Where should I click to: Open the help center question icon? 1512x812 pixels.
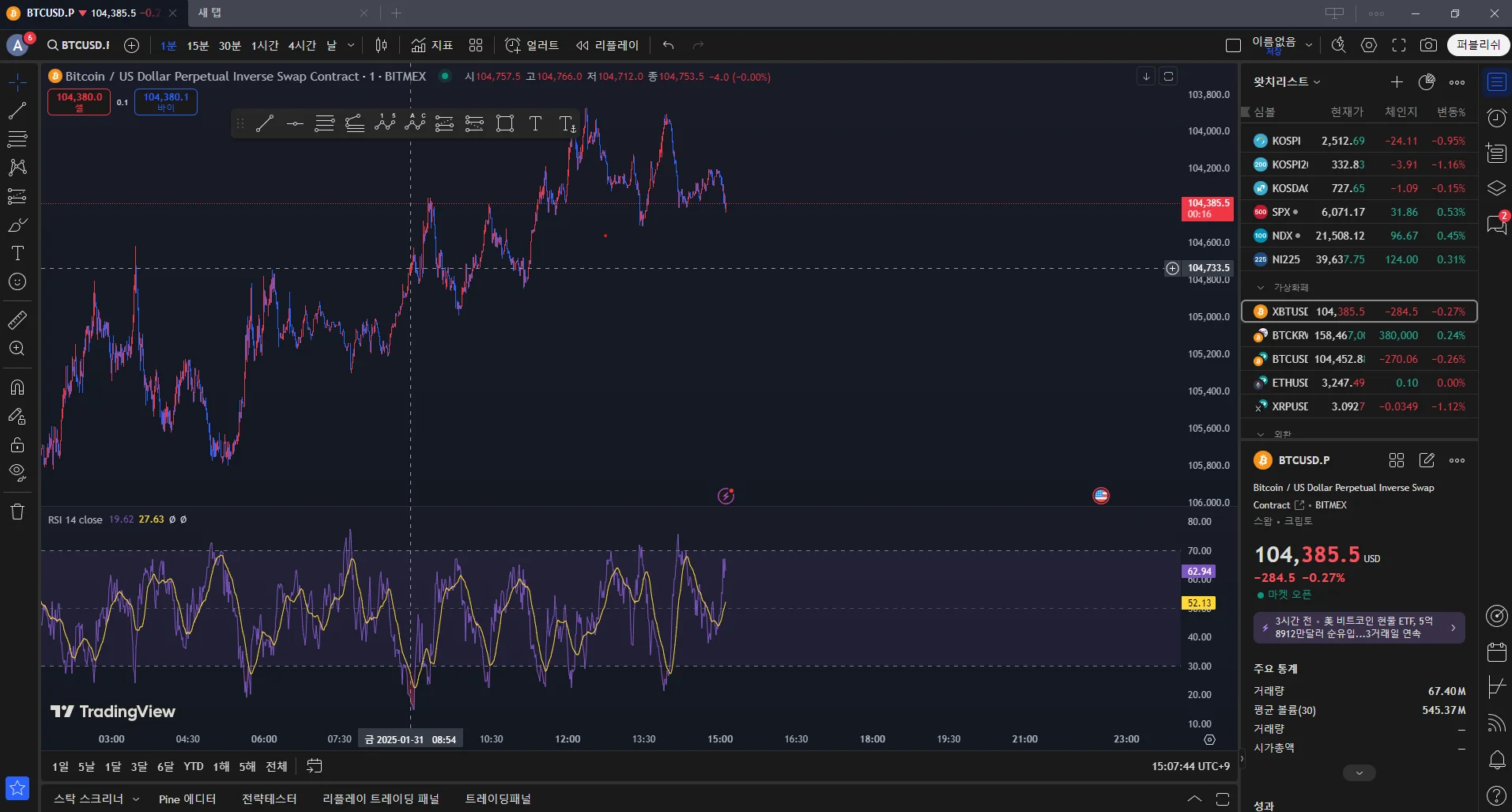[1497, 795]
